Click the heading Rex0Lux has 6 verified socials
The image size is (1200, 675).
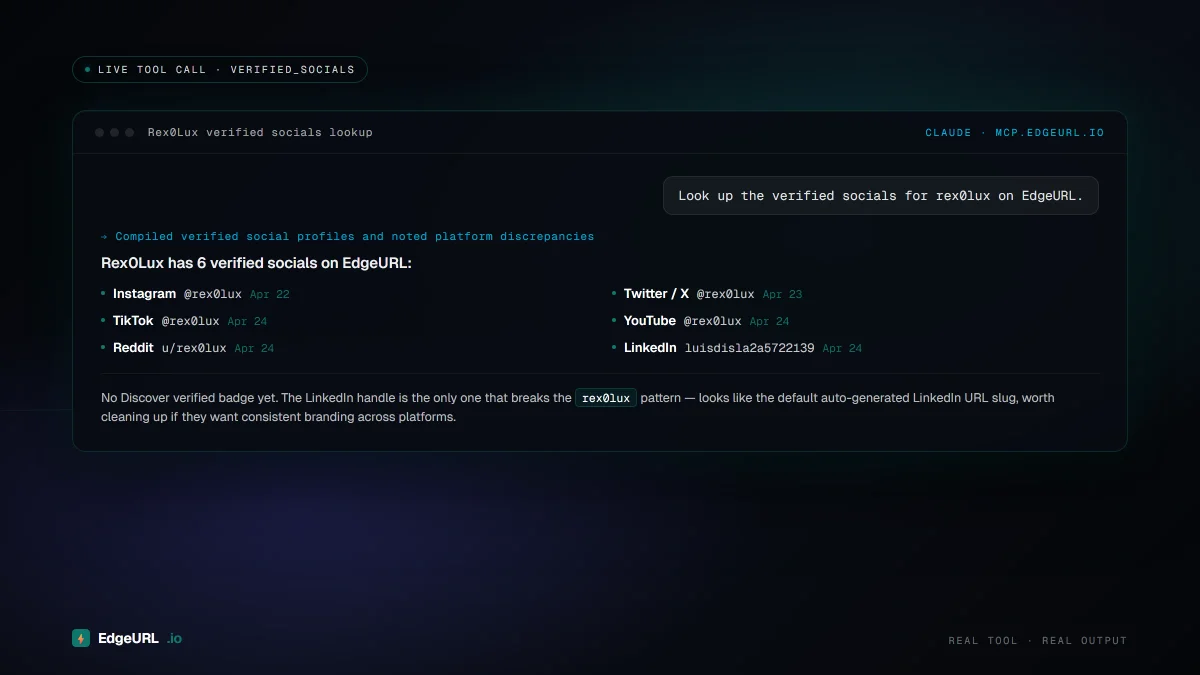tap(256, 263)
